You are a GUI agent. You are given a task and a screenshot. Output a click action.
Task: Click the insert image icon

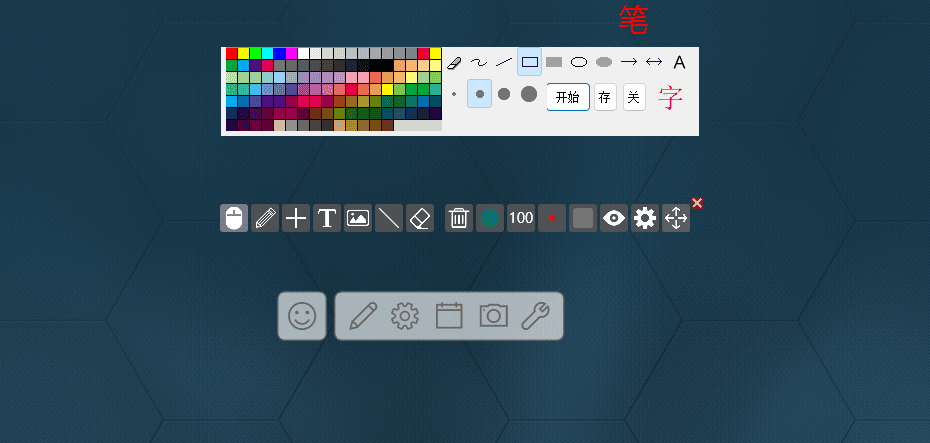(358, 218)
